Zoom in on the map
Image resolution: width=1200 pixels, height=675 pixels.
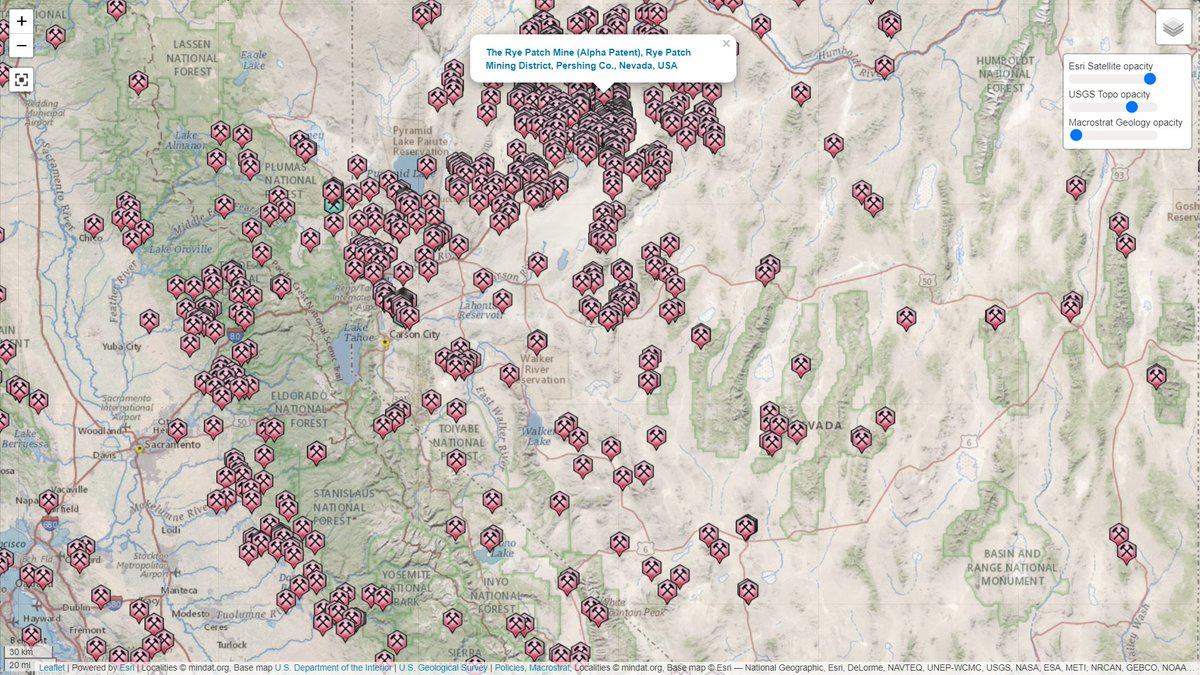coord(22,20)
